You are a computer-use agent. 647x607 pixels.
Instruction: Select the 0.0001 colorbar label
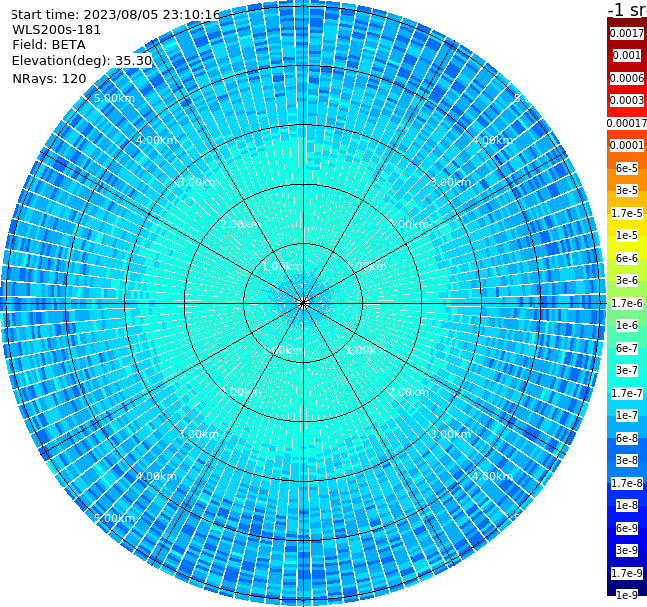click(x=627, y=145)
